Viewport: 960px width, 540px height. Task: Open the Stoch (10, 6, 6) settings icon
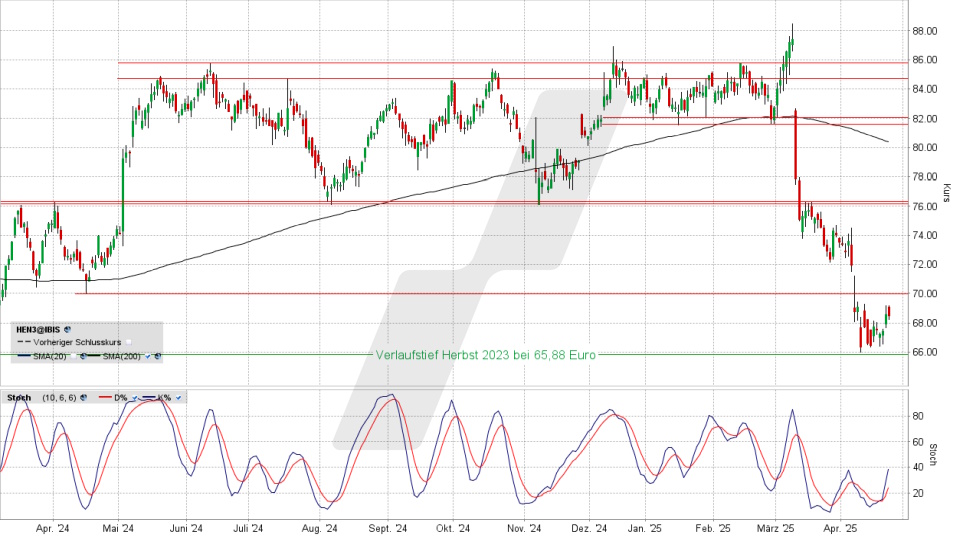pyautogui.click(x=83, y=397)
